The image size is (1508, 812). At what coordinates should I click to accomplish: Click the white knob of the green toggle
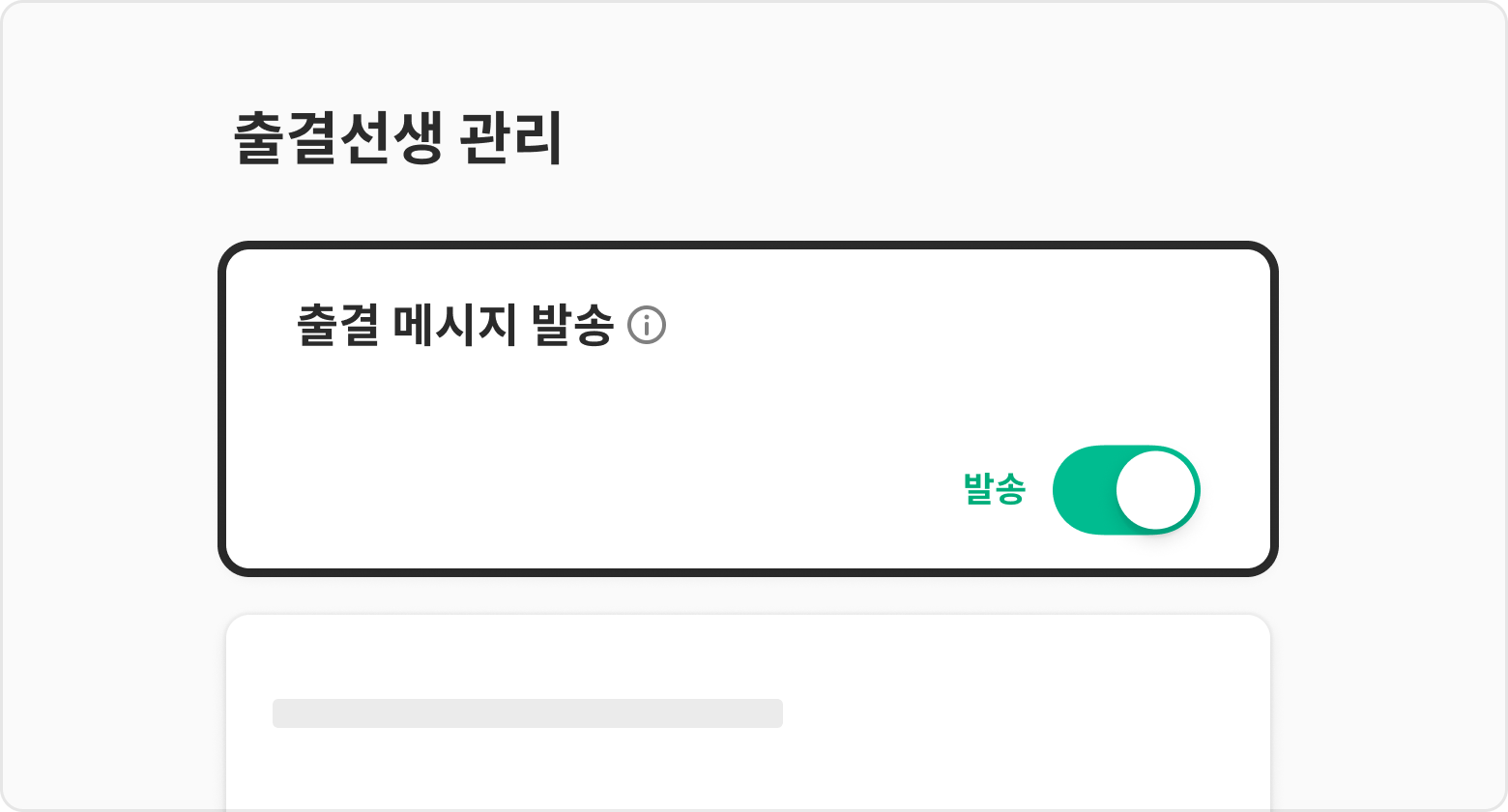click(x=1156, y=490)
